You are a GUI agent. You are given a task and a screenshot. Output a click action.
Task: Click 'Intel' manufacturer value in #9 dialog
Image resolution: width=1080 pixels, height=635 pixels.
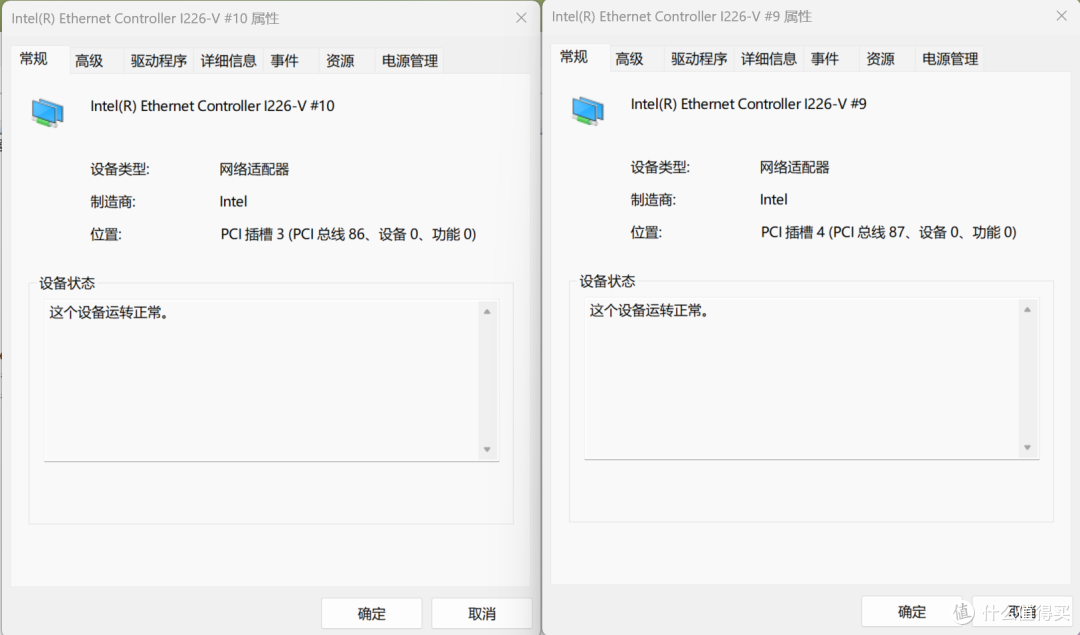[773, 200]
